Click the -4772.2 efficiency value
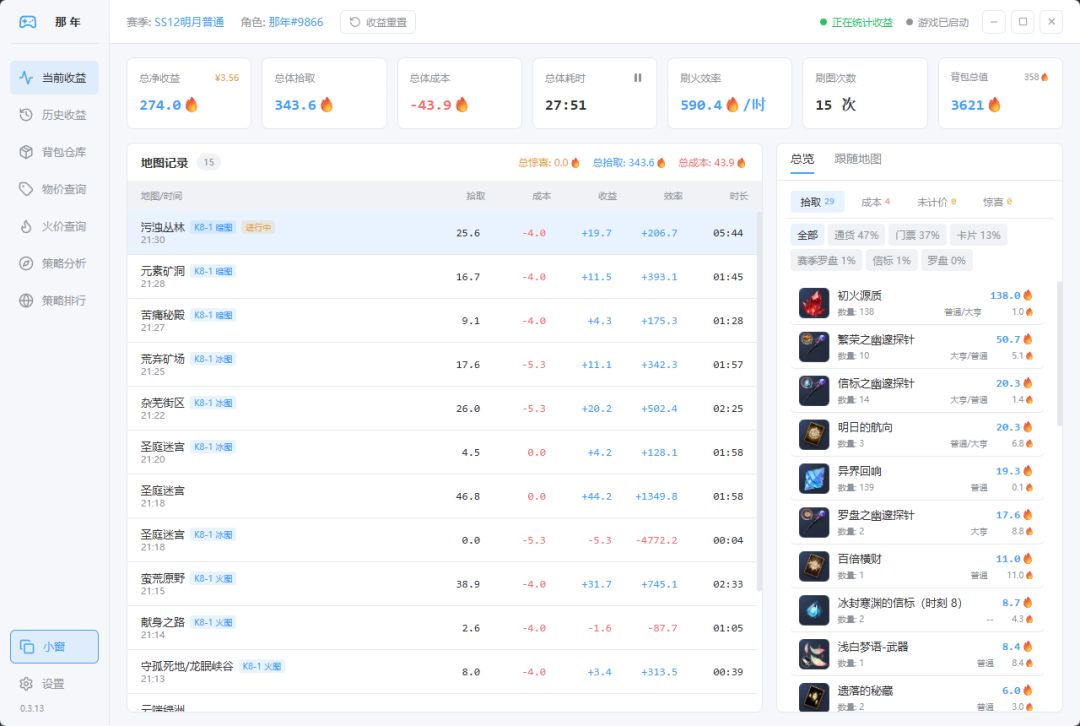The image size is (1080, 726). pyautogui.click(x=656, y=541)
